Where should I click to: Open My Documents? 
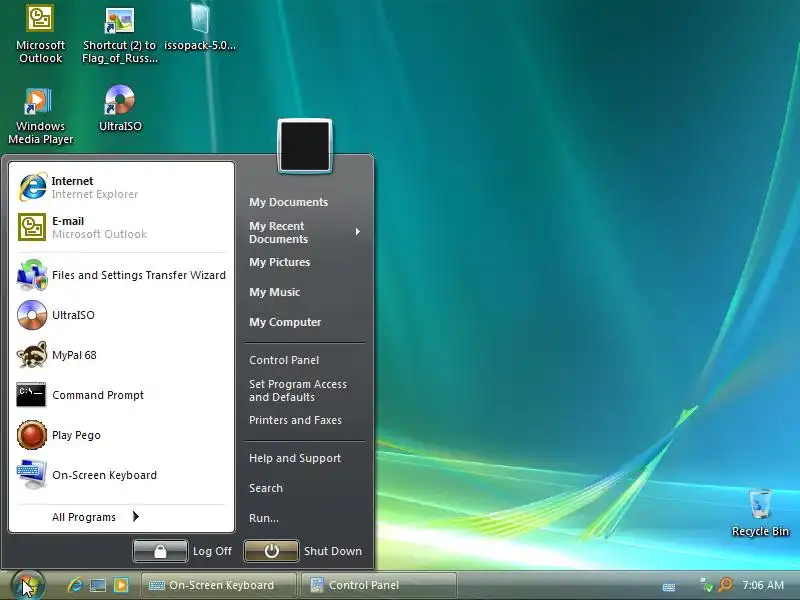click(x=289, y=202)
